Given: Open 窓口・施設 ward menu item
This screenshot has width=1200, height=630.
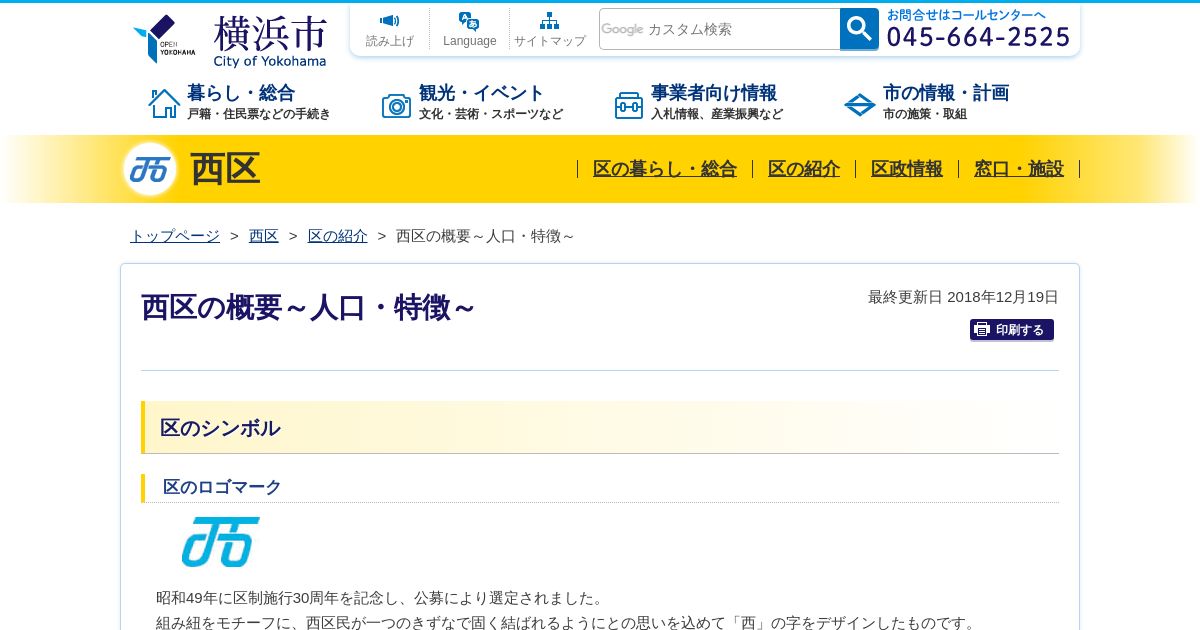Looking at the screenshot, I should coord(1019,169).
